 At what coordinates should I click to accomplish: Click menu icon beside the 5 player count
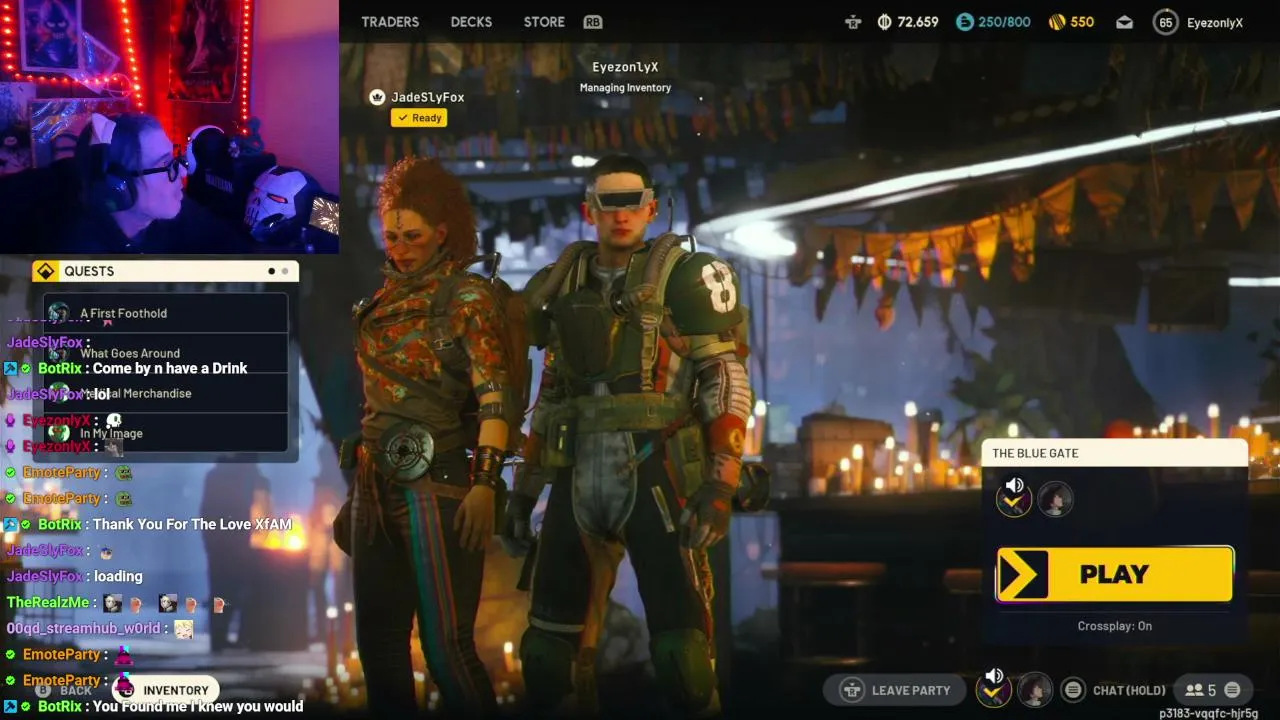tap(1232, 690)
